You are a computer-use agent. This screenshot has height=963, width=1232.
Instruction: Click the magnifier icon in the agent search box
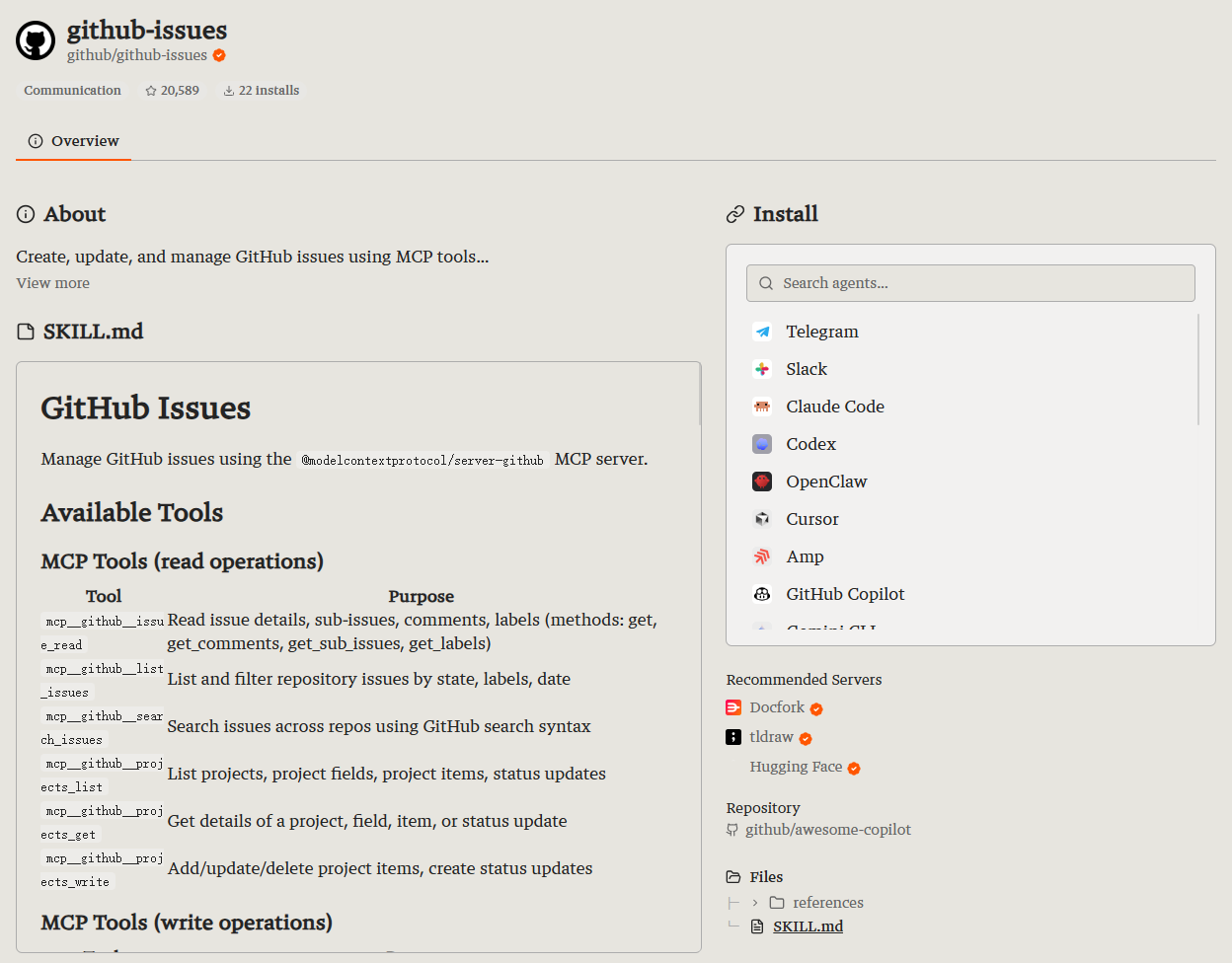pos(766,283)
